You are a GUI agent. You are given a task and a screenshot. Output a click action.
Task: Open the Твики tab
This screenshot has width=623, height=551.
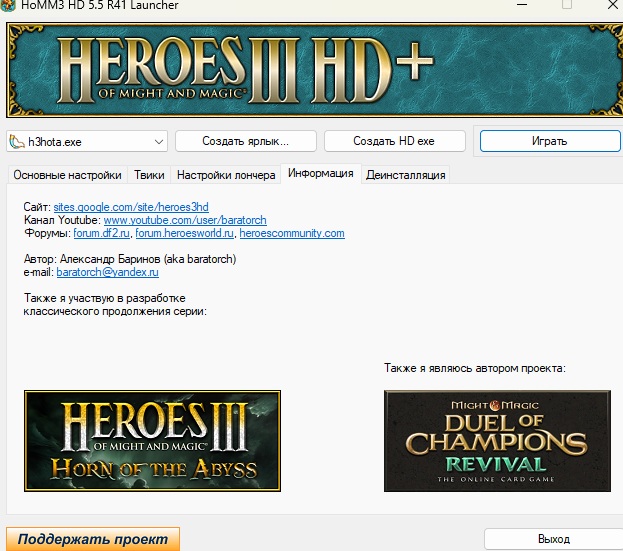[x=149, y=175]
